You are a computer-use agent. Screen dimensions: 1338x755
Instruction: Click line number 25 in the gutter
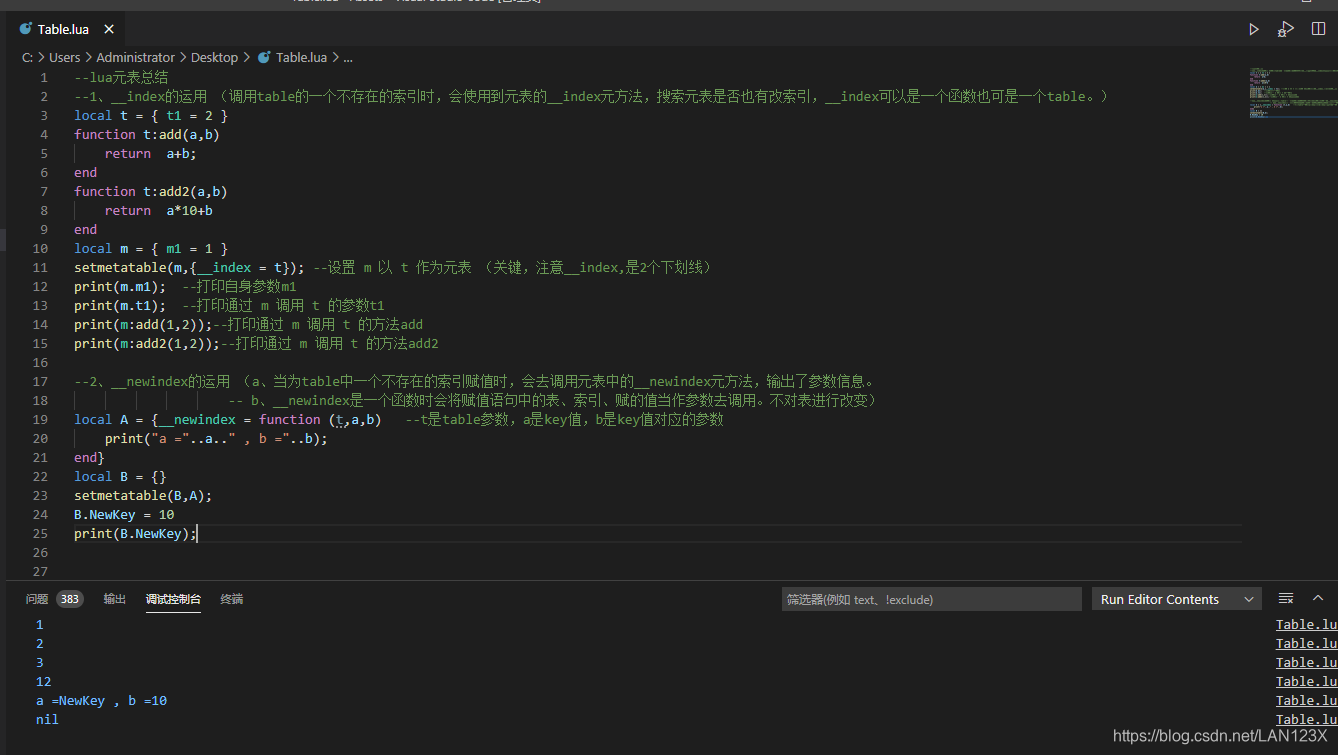40,533
